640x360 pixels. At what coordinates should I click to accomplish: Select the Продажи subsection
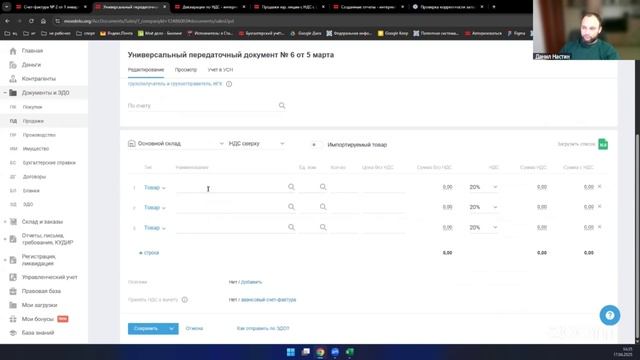click(x=33, y=121)
